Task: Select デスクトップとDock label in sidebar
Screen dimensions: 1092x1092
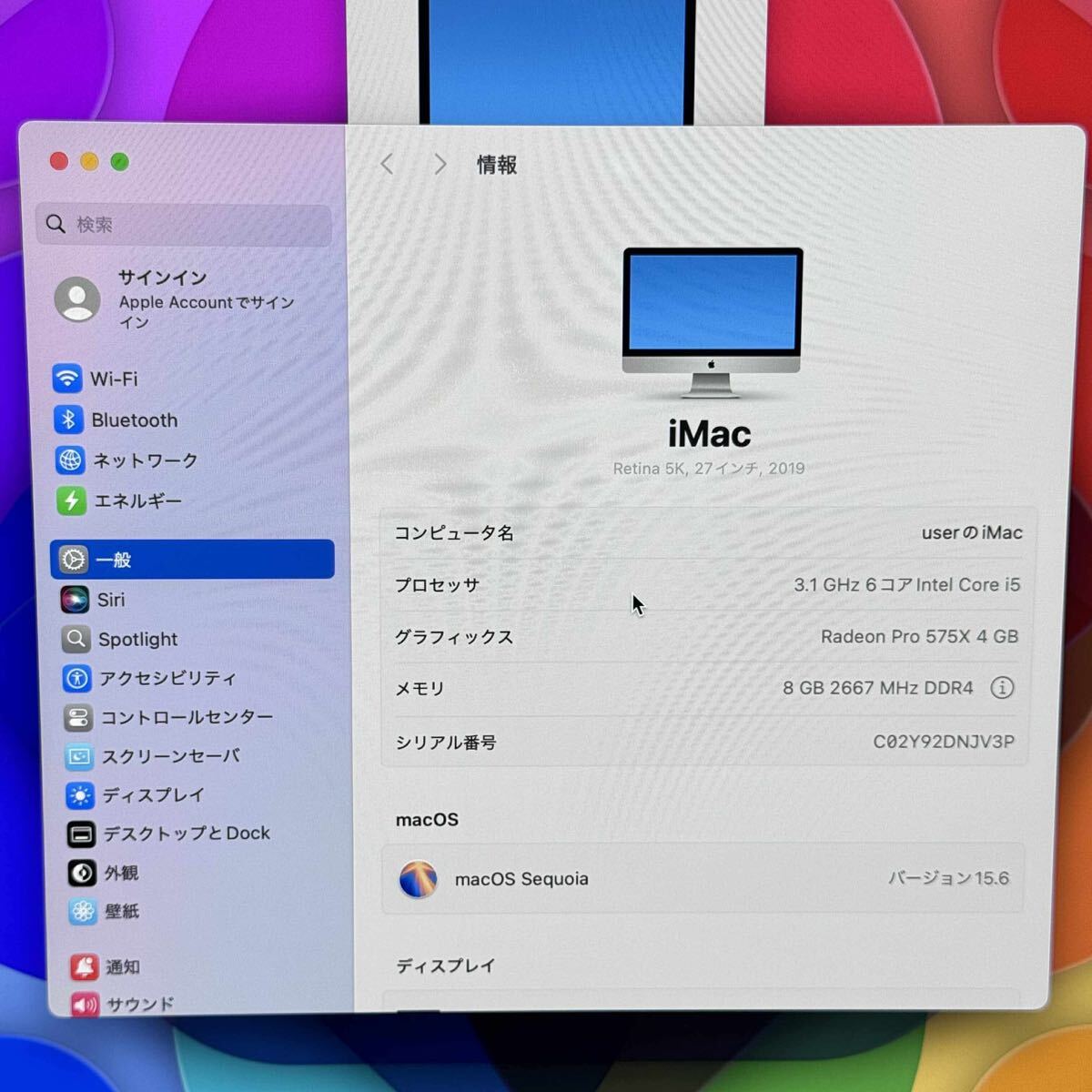Action: coord(187,834)
